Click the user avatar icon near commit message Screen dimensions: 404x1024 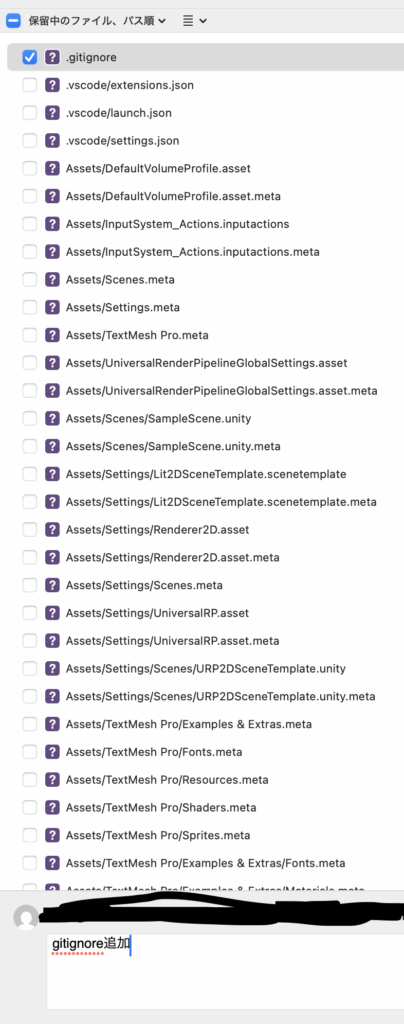pos(26,917)
